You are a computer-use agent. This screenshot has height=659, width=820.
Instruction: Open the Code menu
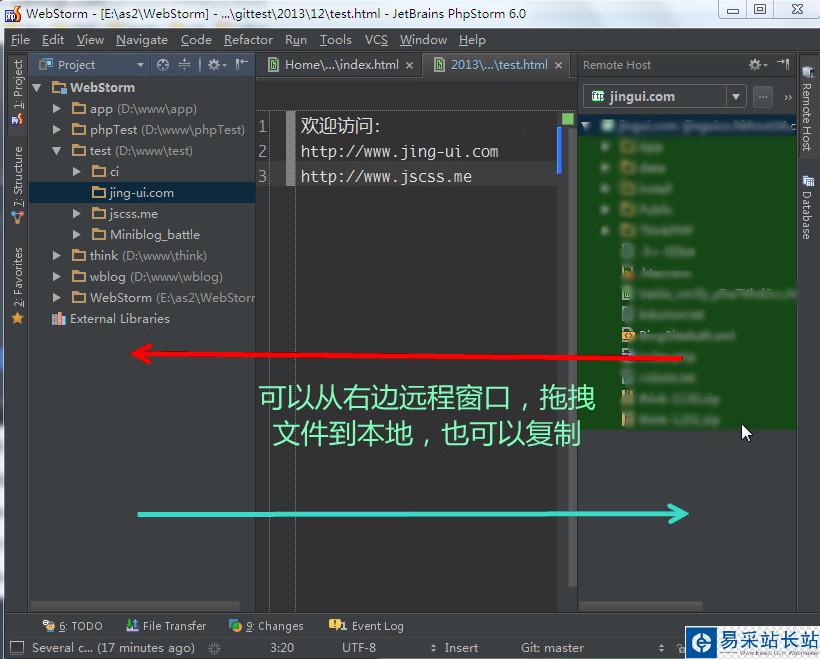coord(196,40)
